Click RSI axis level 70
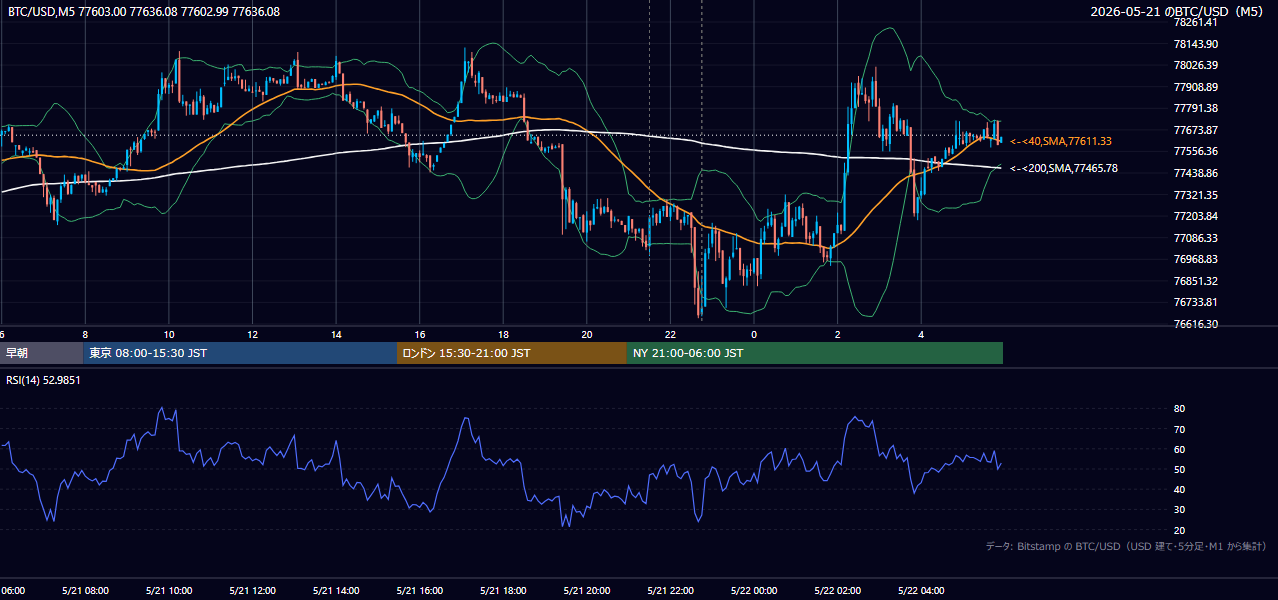This screenshot has height=600, width=1278. (x=1179, y=429)
